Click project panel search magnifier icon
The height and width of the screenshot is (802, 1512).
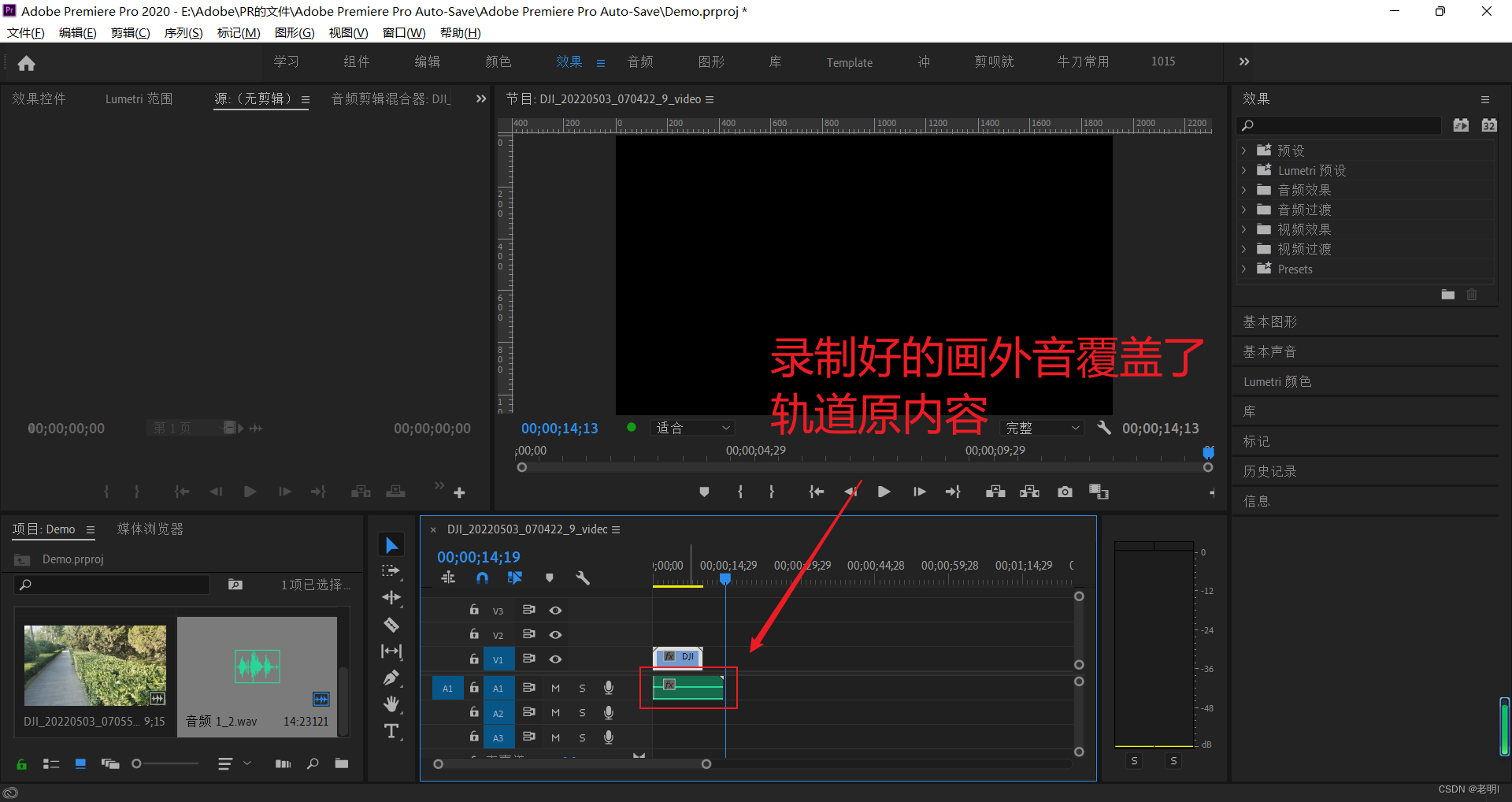(x=25, y=585)
